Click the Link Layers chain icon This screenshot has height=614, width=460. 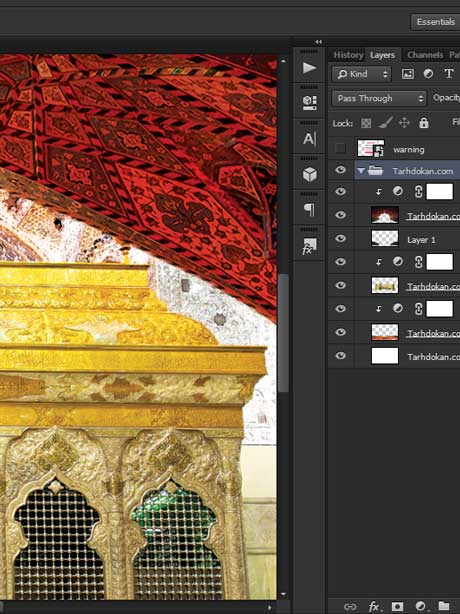point(350,607)
